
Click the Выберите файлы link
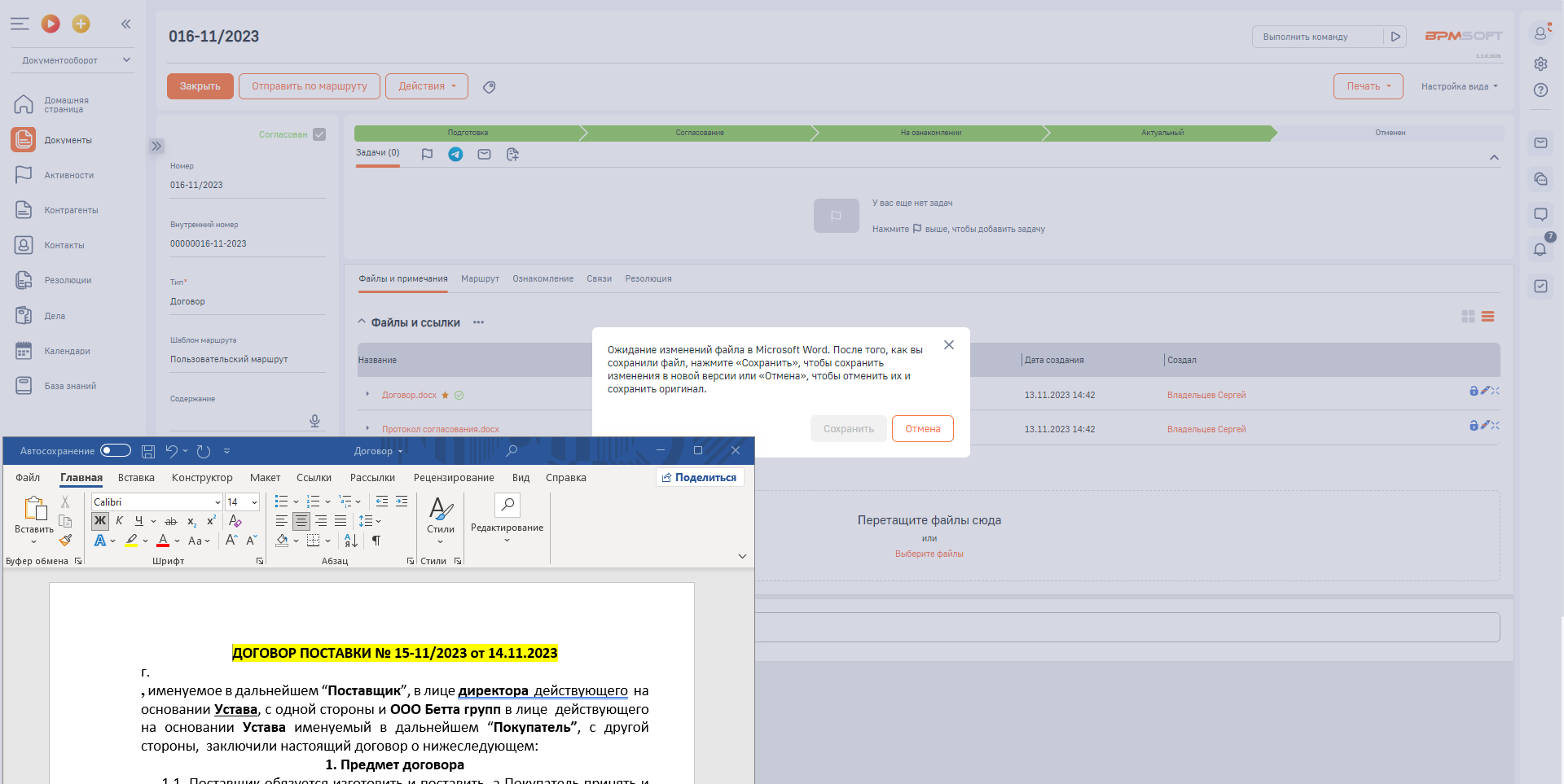point(929,554)
